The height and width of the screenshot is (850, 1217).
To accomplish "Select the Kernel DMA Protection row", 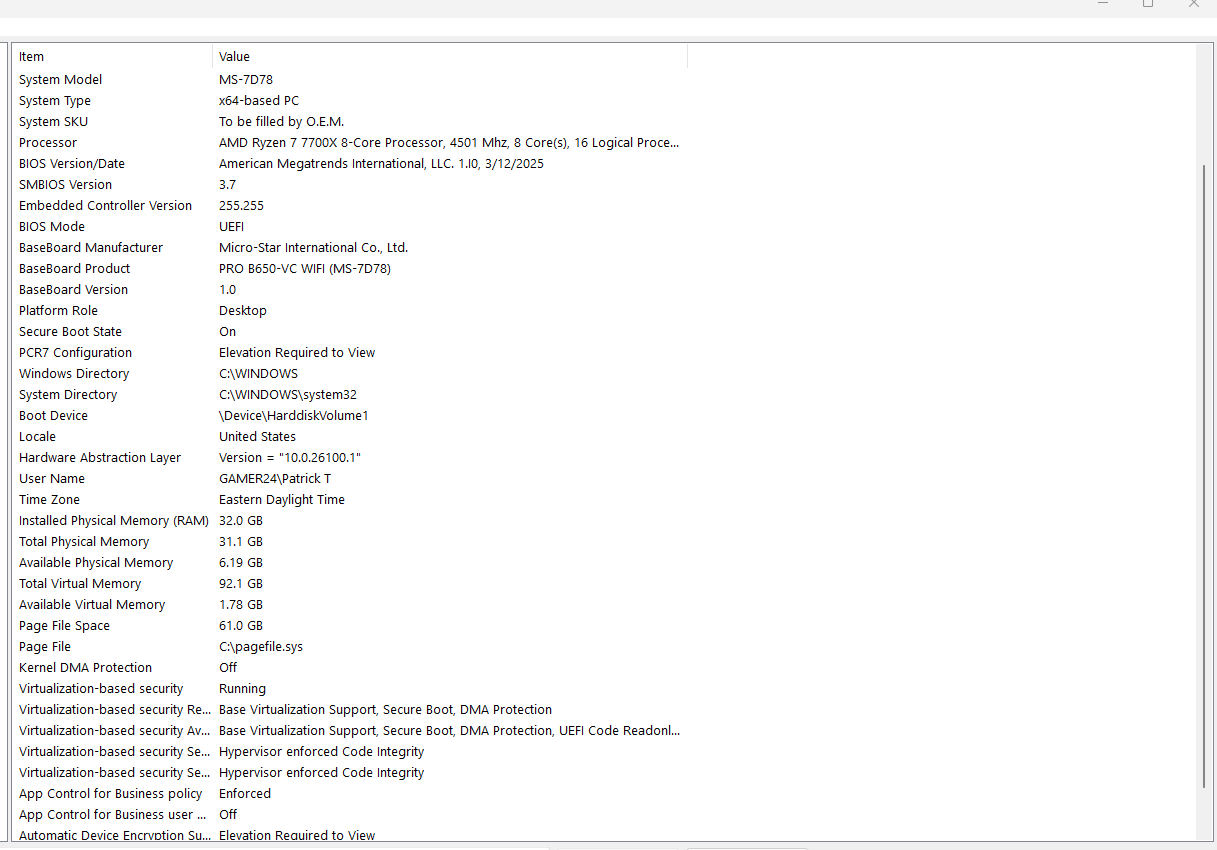I will point(350,668).
